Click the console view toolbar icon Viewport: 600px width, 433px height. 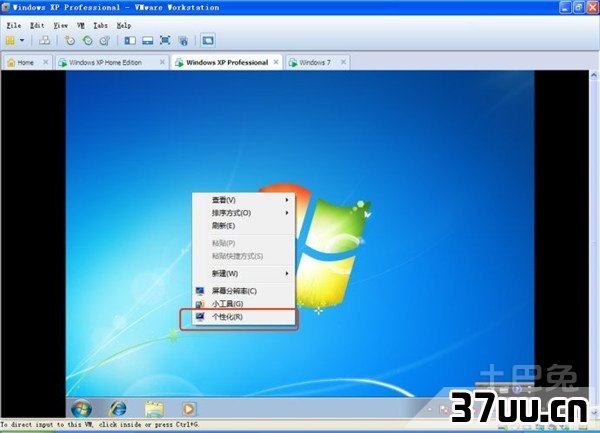coord(208,40)
